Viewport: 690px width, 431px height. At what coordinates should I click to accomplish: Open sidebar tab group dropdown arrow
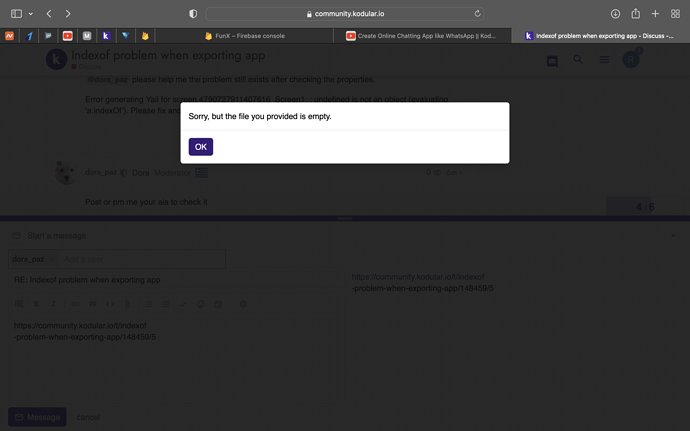31,14
